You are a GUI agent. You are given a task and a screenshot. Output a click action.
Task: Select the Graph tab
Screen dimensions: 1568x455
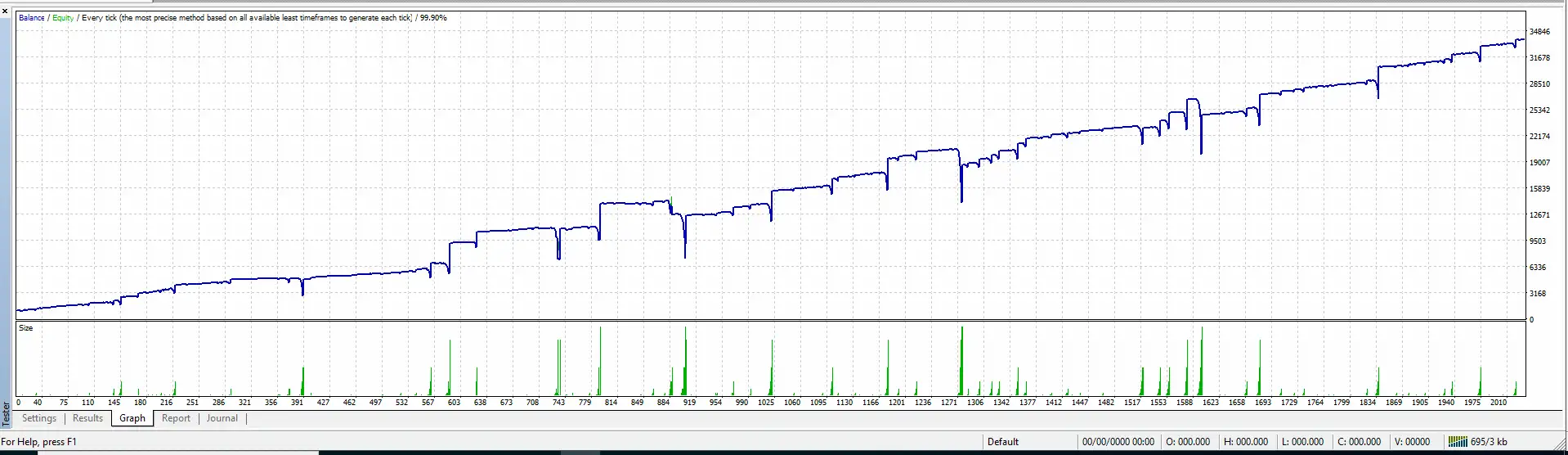(x=132, y=418)
